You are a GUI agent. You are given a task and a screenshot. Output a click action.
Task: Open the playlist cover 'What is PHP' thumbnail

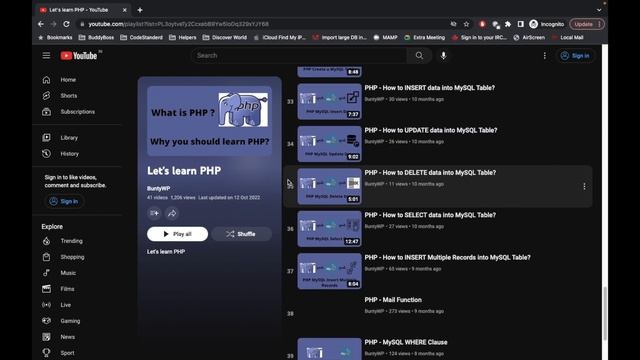pyautogui.click(x=209, y=121)
